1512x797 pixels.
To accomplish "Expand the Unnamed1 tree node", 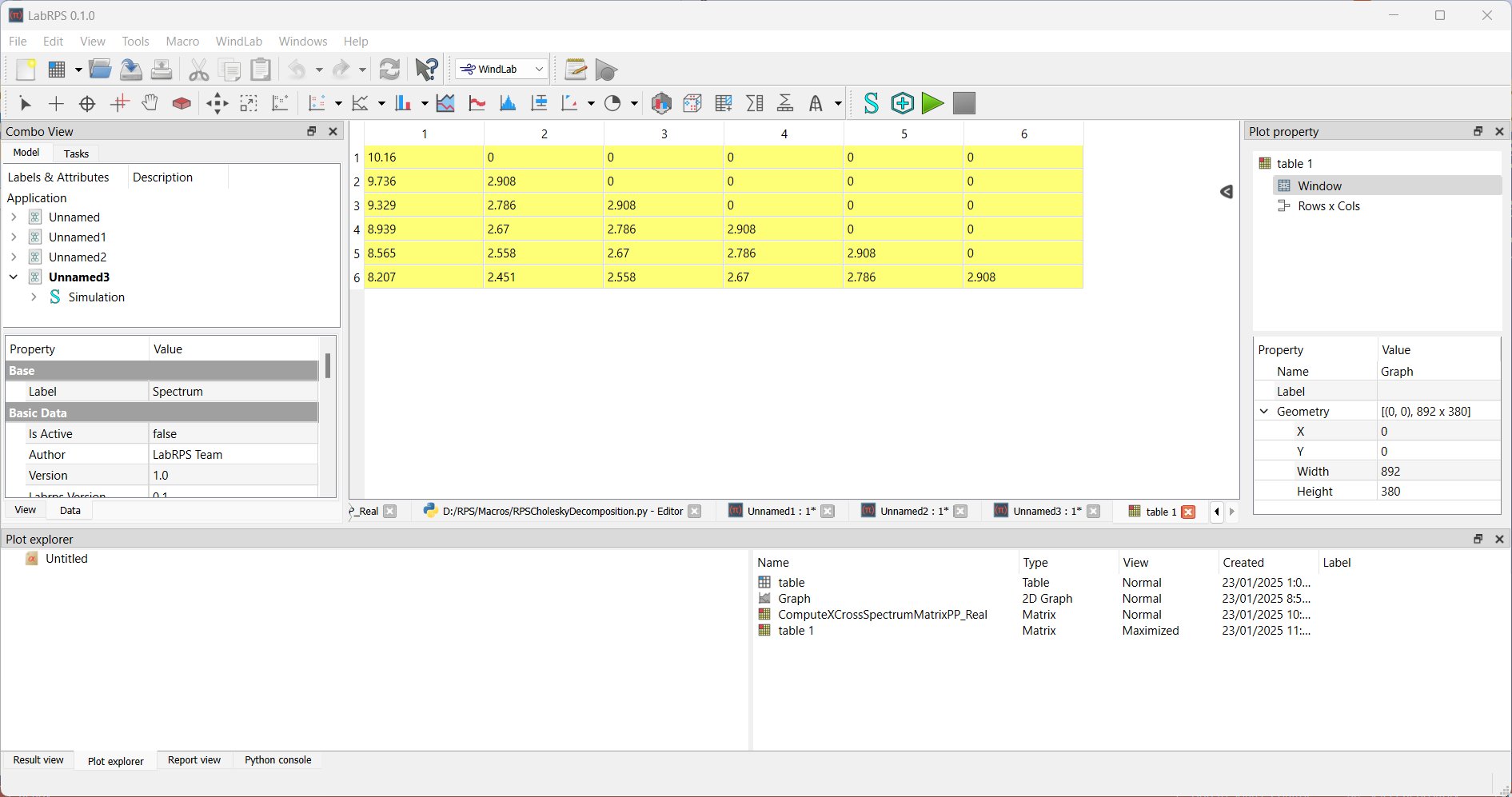I will (x=14, y=237).
